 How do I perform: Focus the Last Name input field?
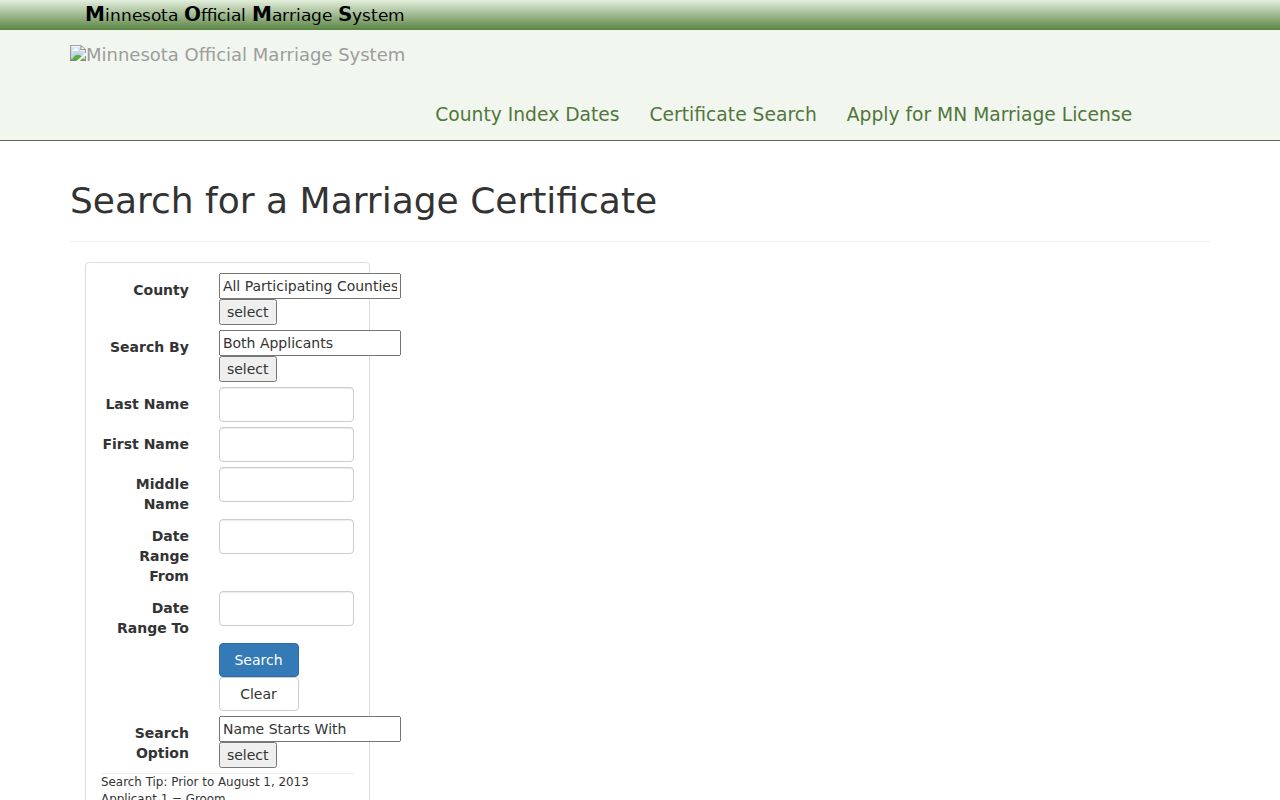(286, 405)
